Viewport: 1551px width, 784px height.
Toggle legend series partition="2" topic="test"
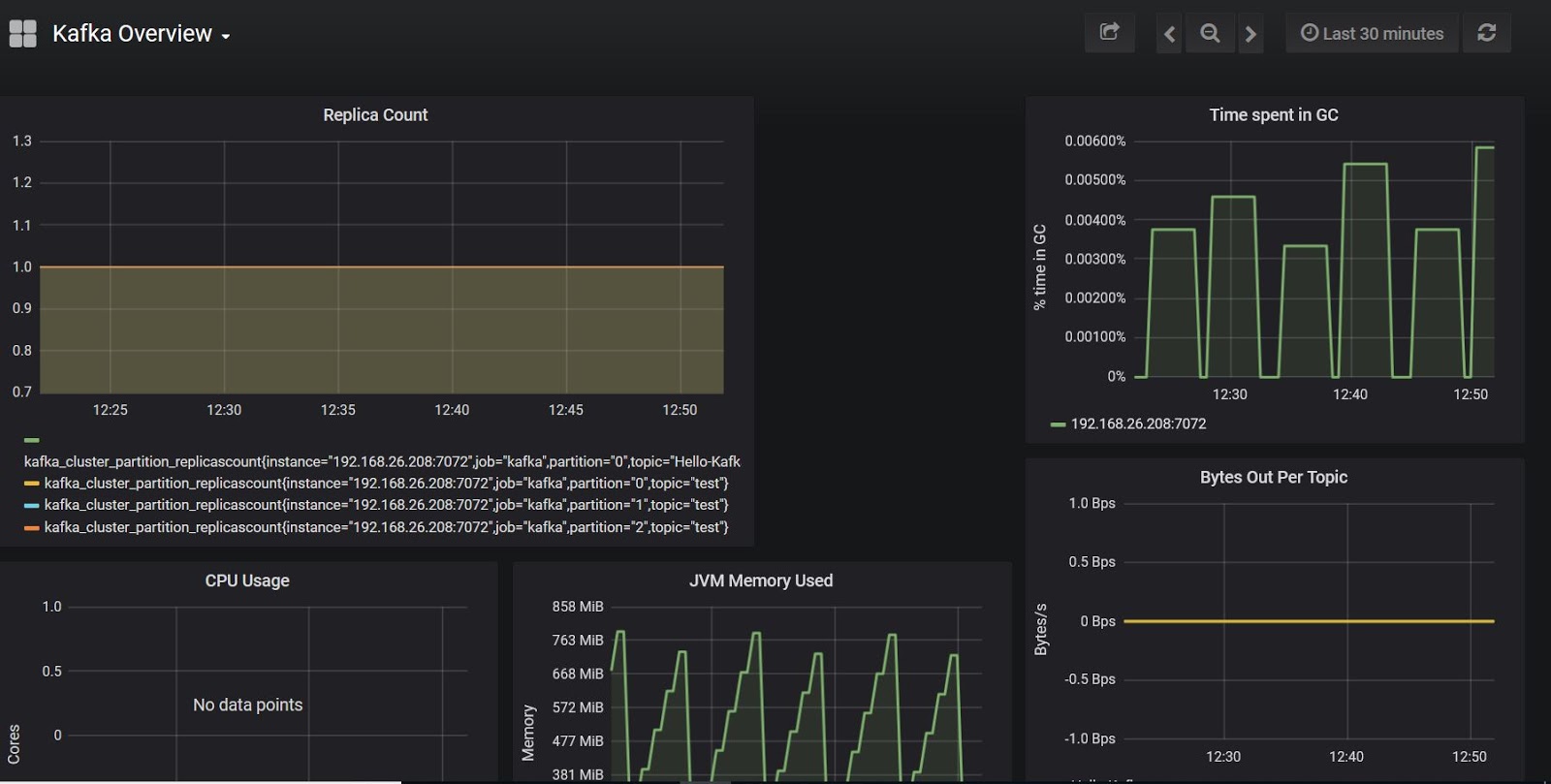click(386, 527)
